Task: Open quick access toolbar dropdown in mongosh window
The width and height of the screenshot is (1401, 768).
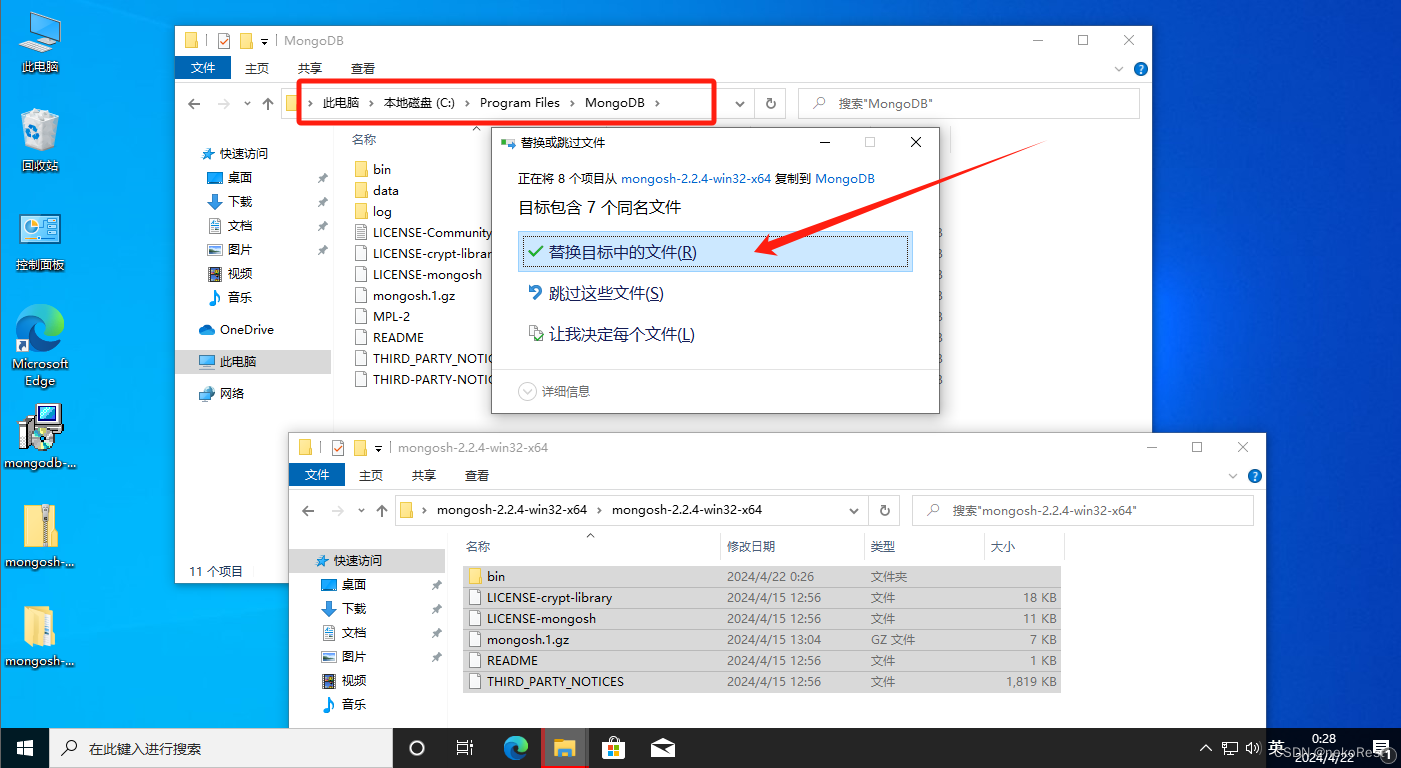Action: 379,449
